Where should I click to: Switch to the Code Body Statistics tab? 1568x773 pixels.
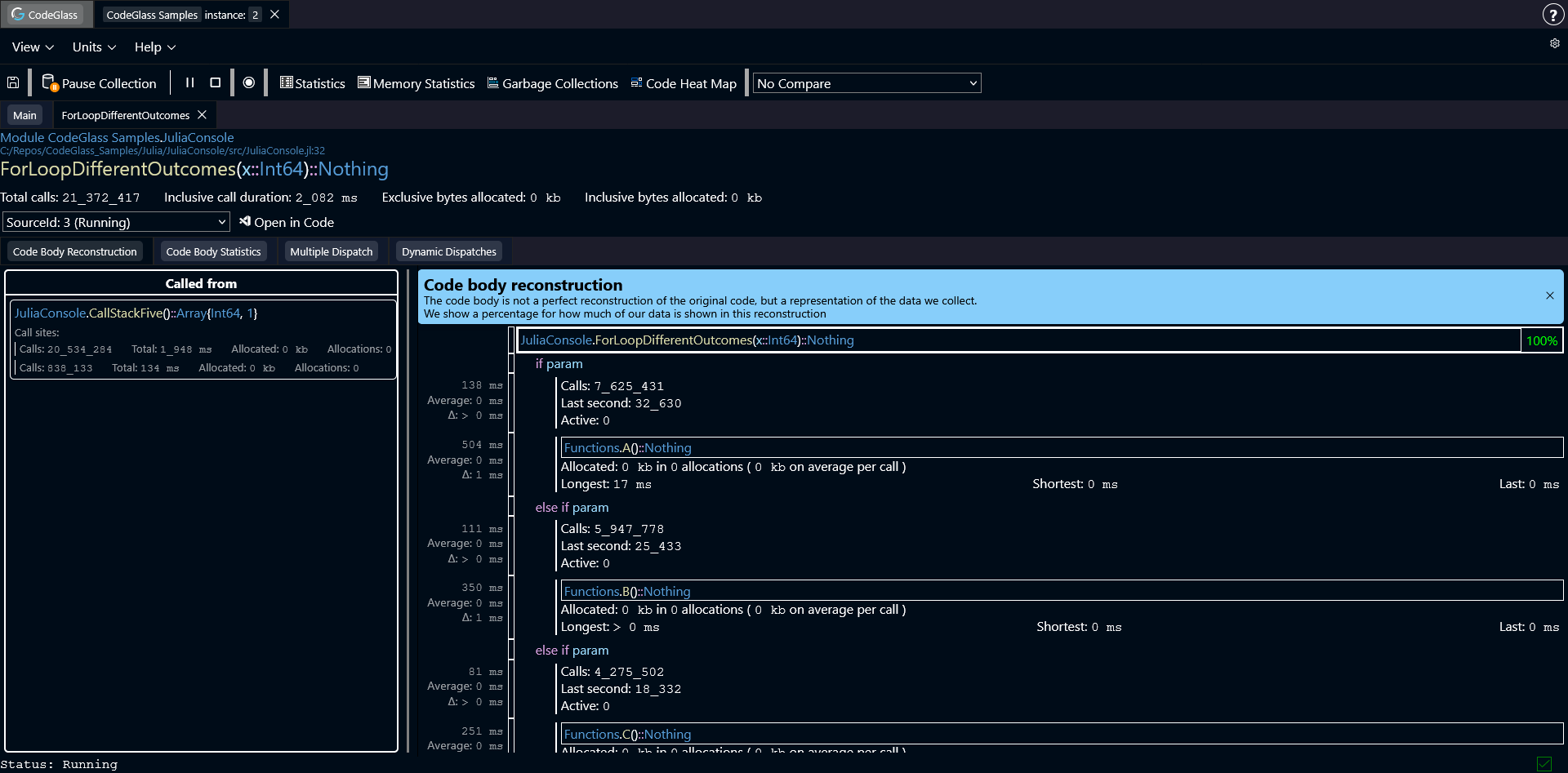(x=213, y=251)
